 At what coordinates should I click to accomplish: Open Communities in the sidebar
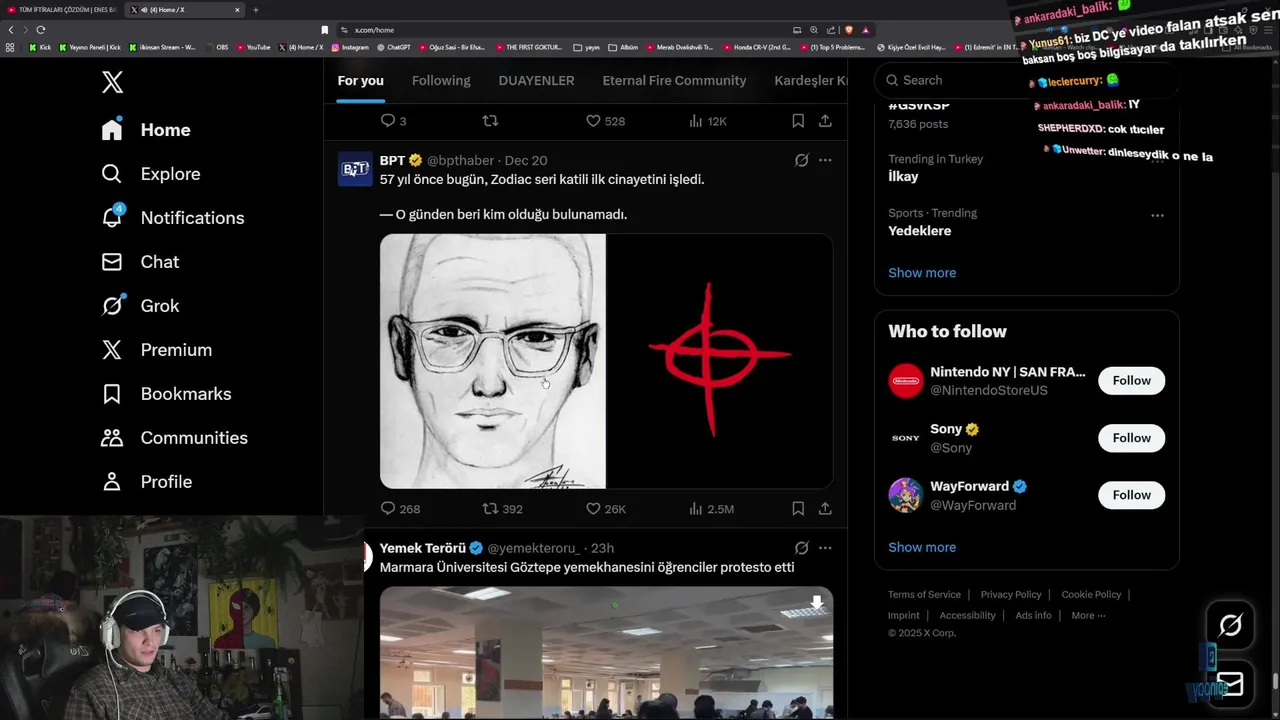[174, 438]
